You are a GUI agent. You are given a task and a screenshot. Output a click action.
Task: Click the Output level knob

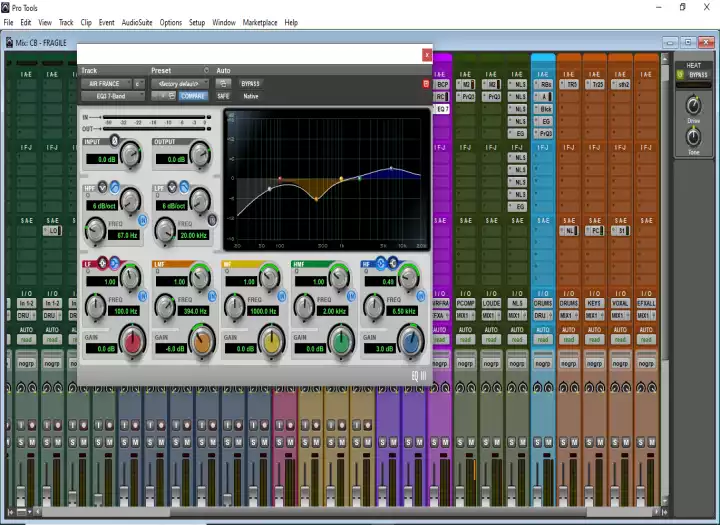point(200,154)
